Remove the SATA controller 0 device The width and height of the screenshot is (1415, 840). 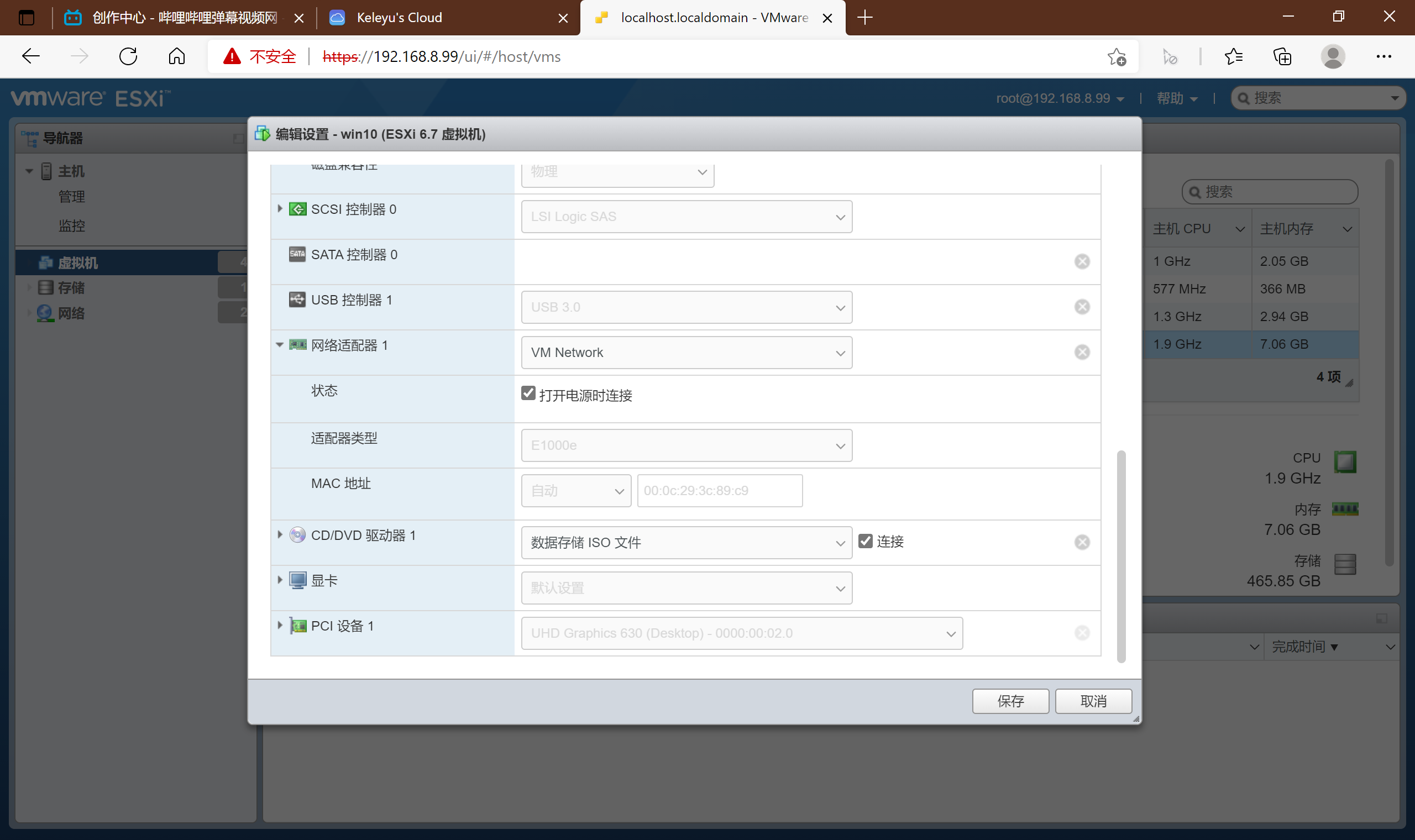pos(1082,261)
